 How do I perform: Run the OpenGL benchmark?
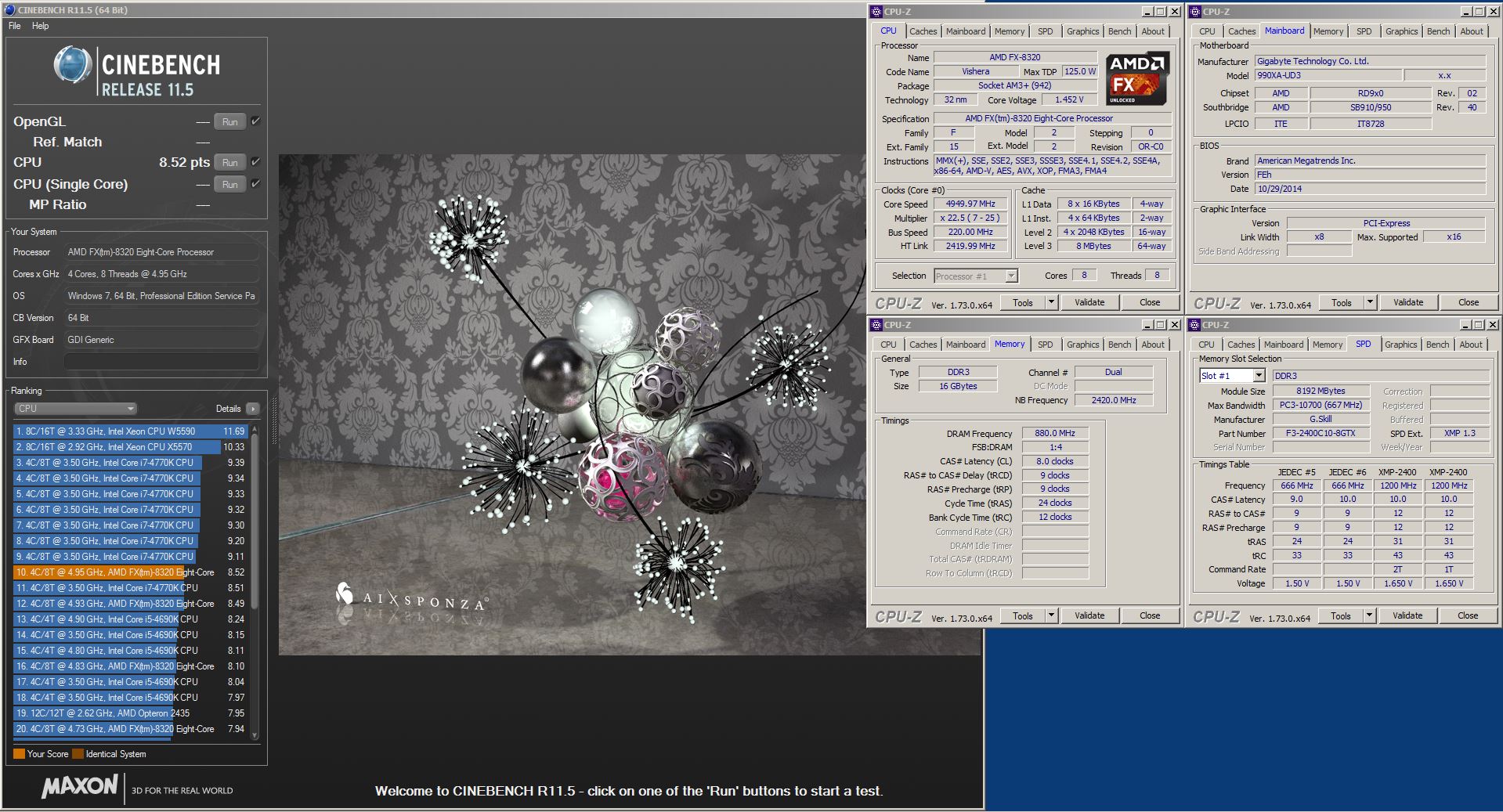click(229, 121)
